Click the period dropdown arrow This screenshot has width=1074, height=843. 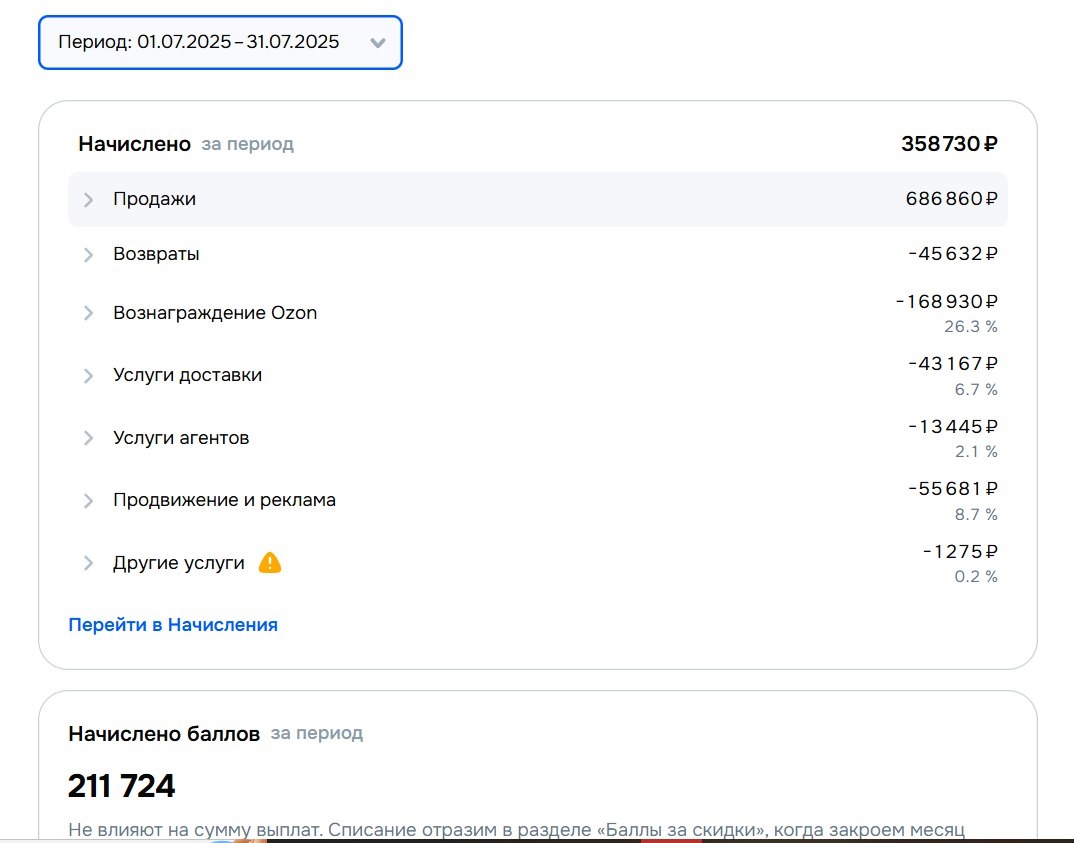[x=377, y=42]
